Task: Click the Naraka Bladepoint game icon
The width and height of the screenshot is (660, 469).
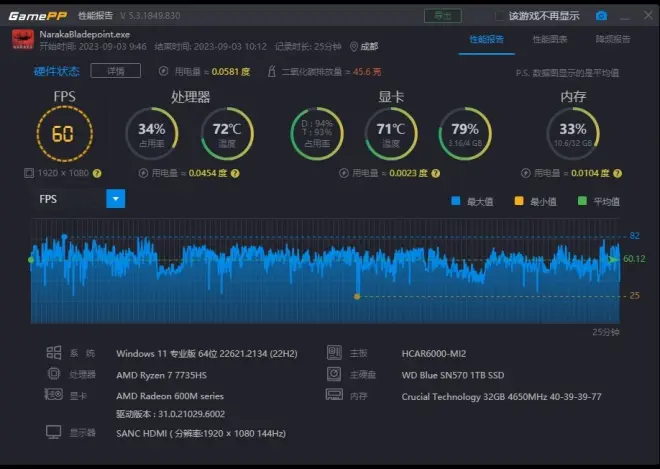Action: 23,40
